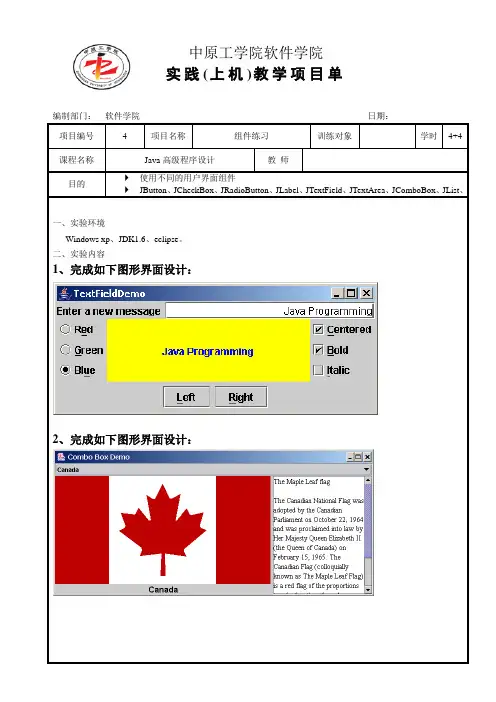Click the Combo Box Demo window icon
496x702 pixels.
[x=60, y=457]
